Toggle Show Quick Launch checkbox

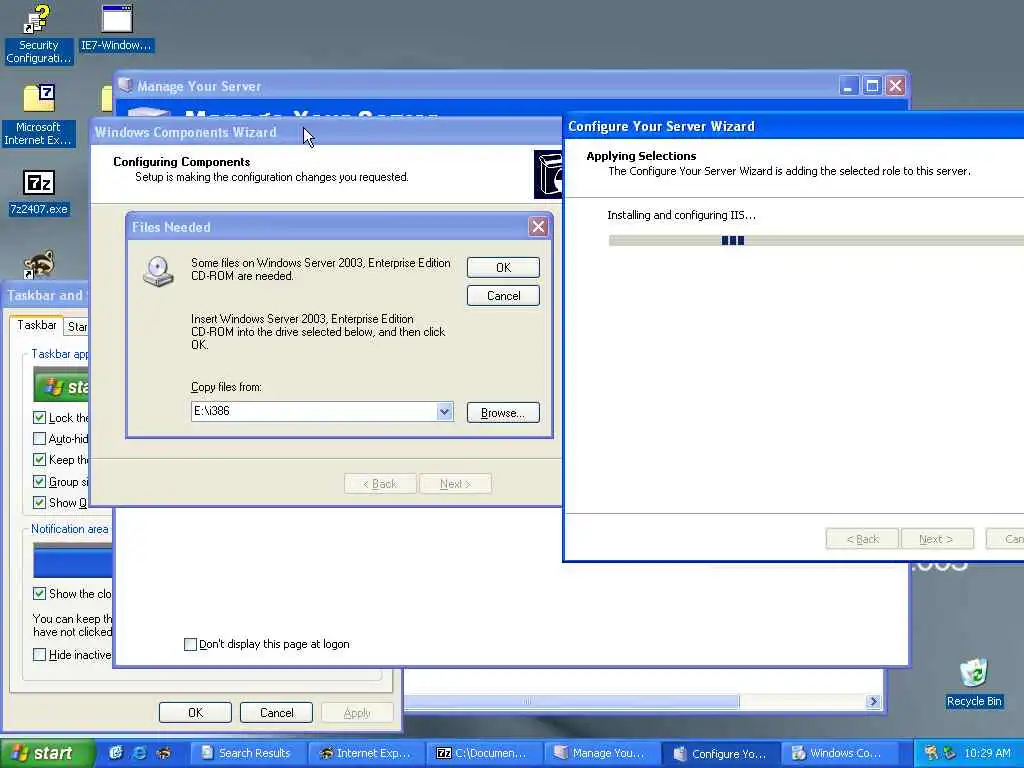39,502
